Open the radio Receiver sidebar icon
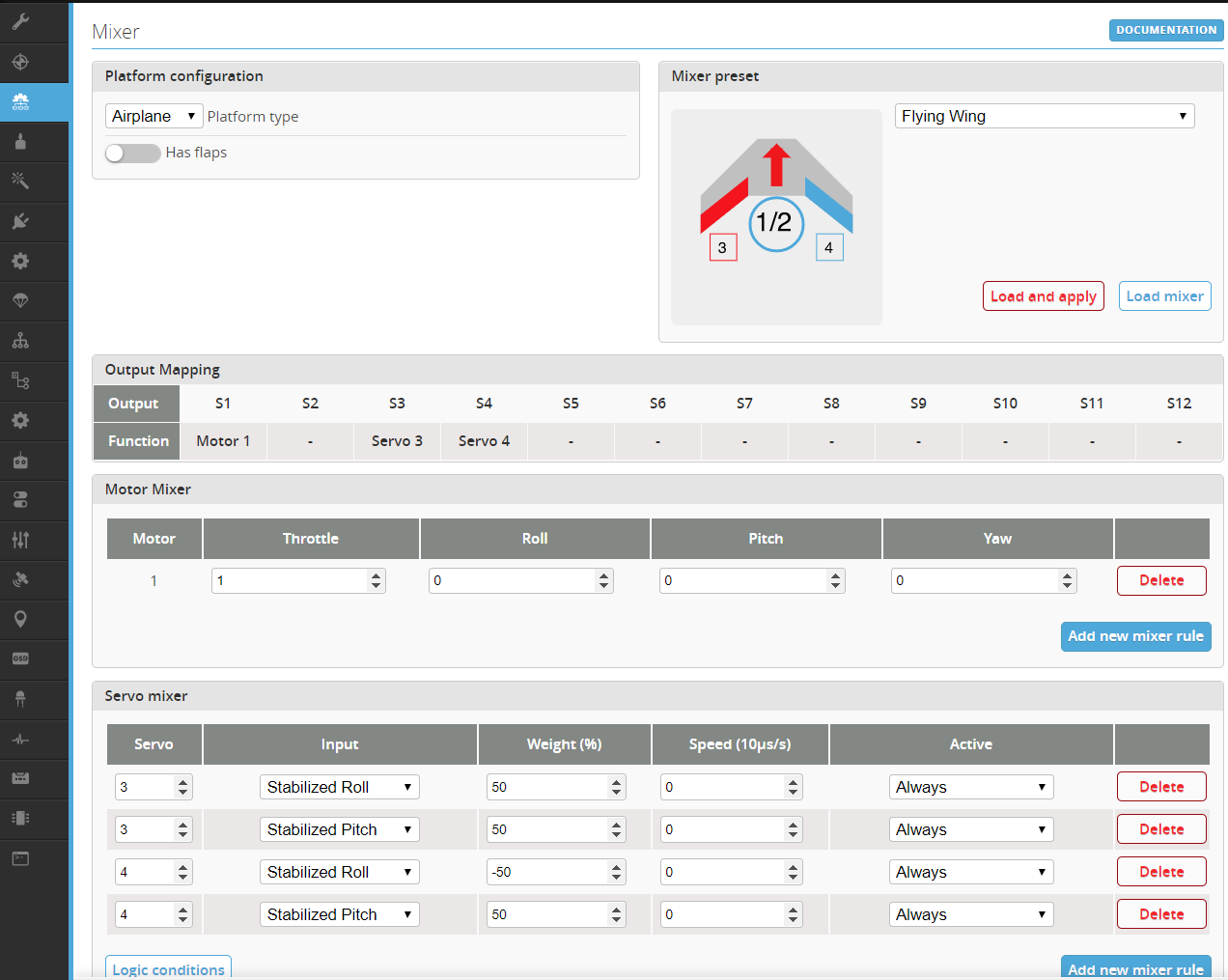This screenshot has height=980, width=1228. 20,461
